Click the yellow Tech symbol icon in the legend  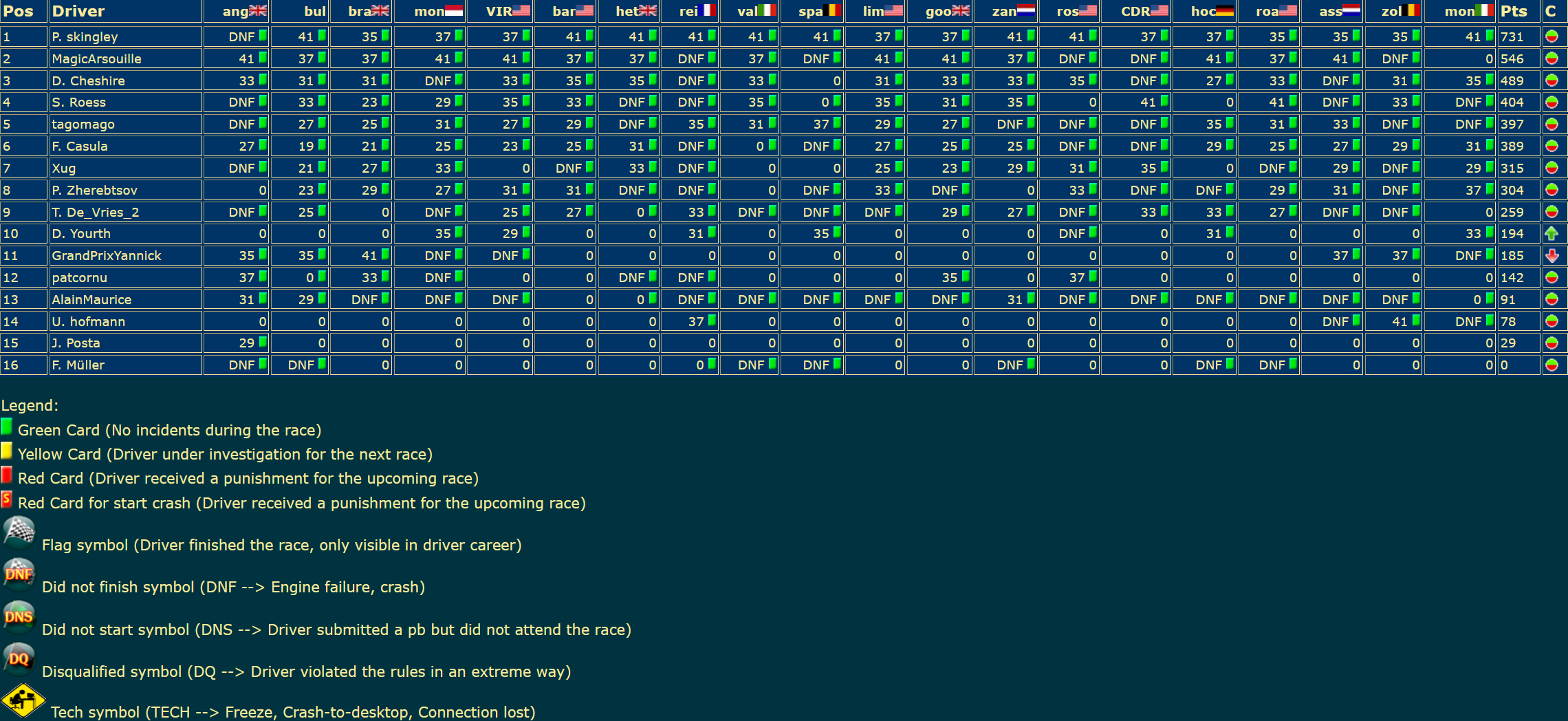tap(23, 701)
